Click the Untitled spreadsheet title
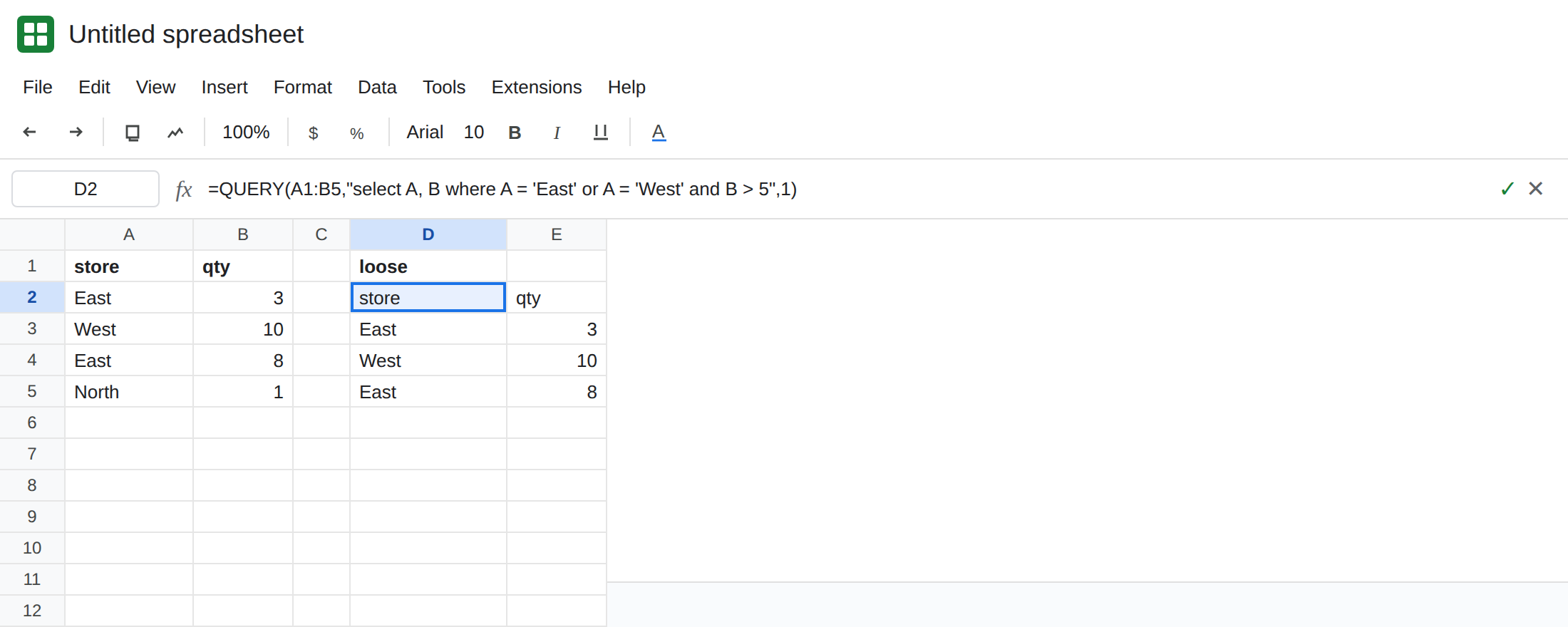This screenshot has width=1568, height=627. [186, 34]
